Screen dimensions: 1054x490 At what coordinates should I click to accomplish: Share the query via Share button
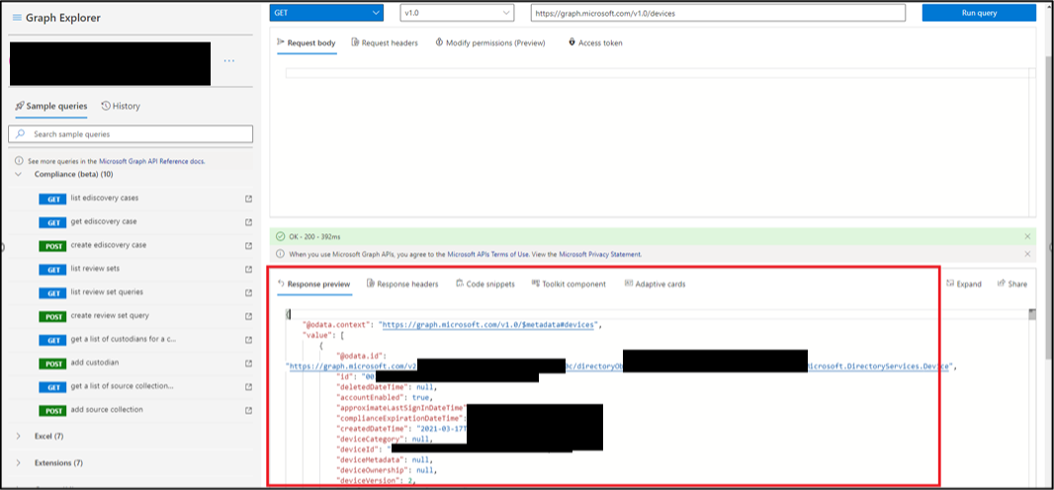tap(1012, 284)
